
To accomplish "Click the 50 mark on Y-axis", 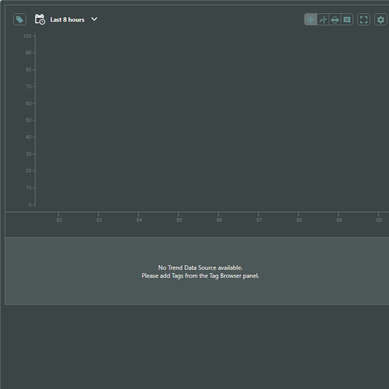I will click(x=28, y=120).
